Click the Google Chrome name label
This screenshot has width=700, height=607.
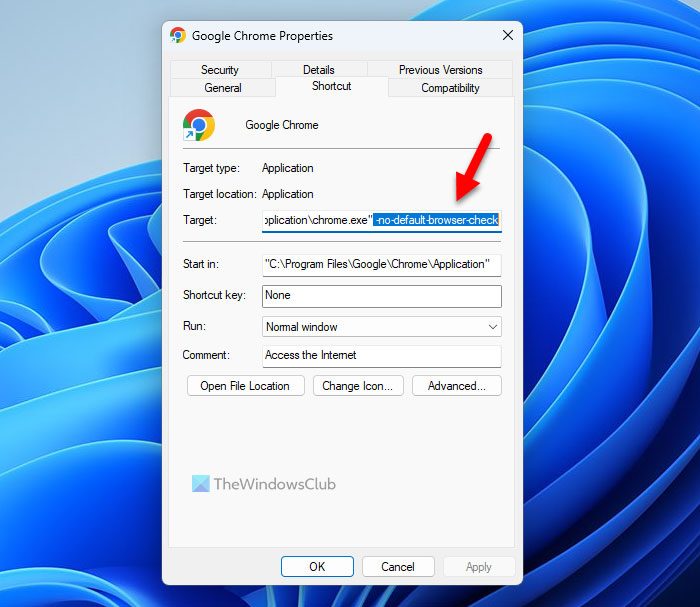(x=282, y=125)
